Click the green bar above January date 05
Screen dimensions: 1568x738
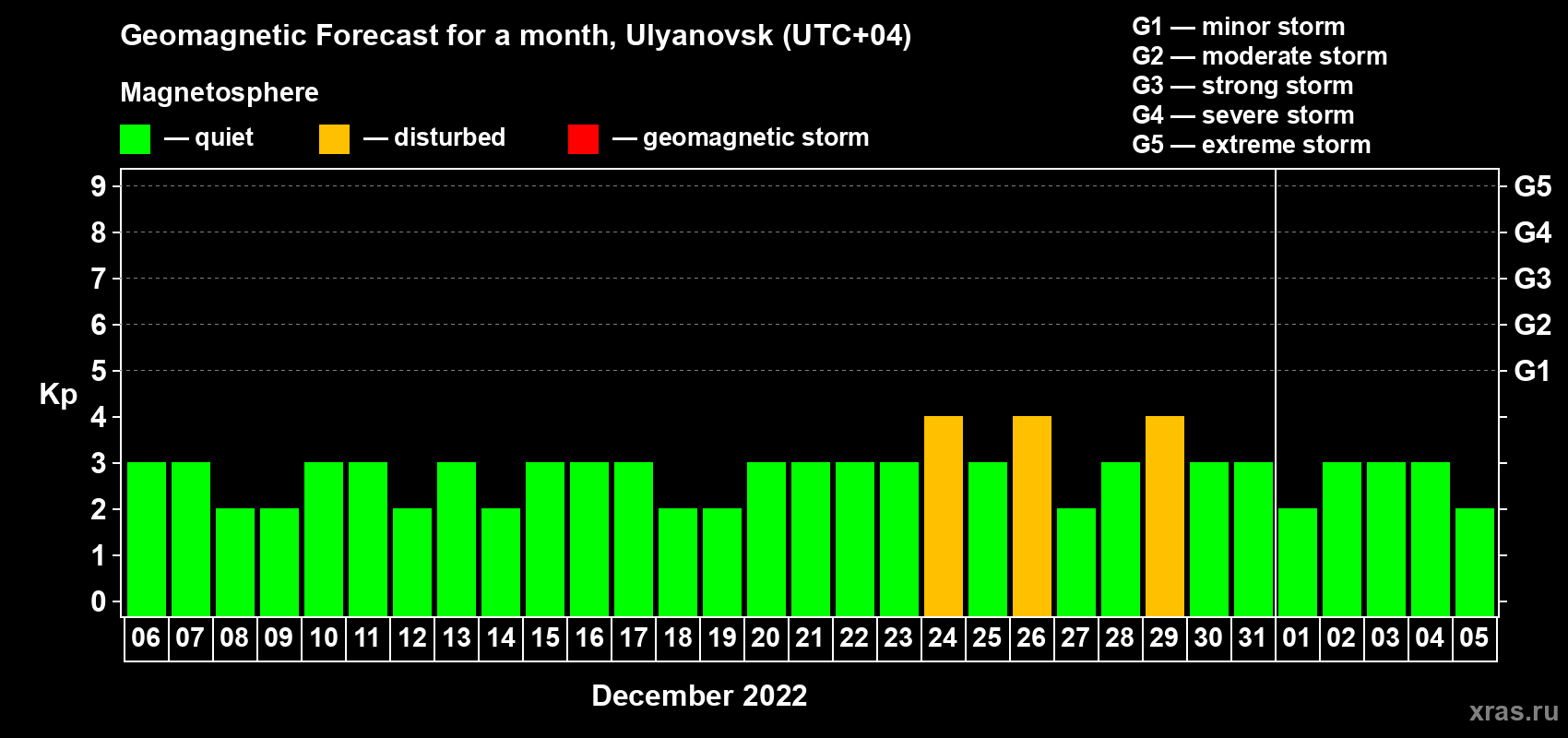pyautogui.click(x=1475, y=562)
